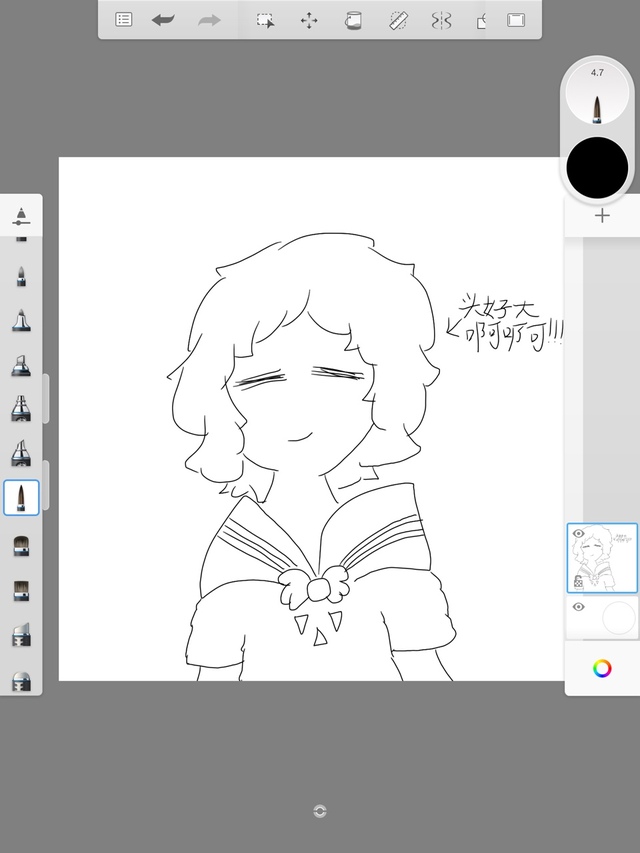This screenshot has width=640, height=853.
Task: Switch to full screen canvas view
Action: [x=516, y=20]
